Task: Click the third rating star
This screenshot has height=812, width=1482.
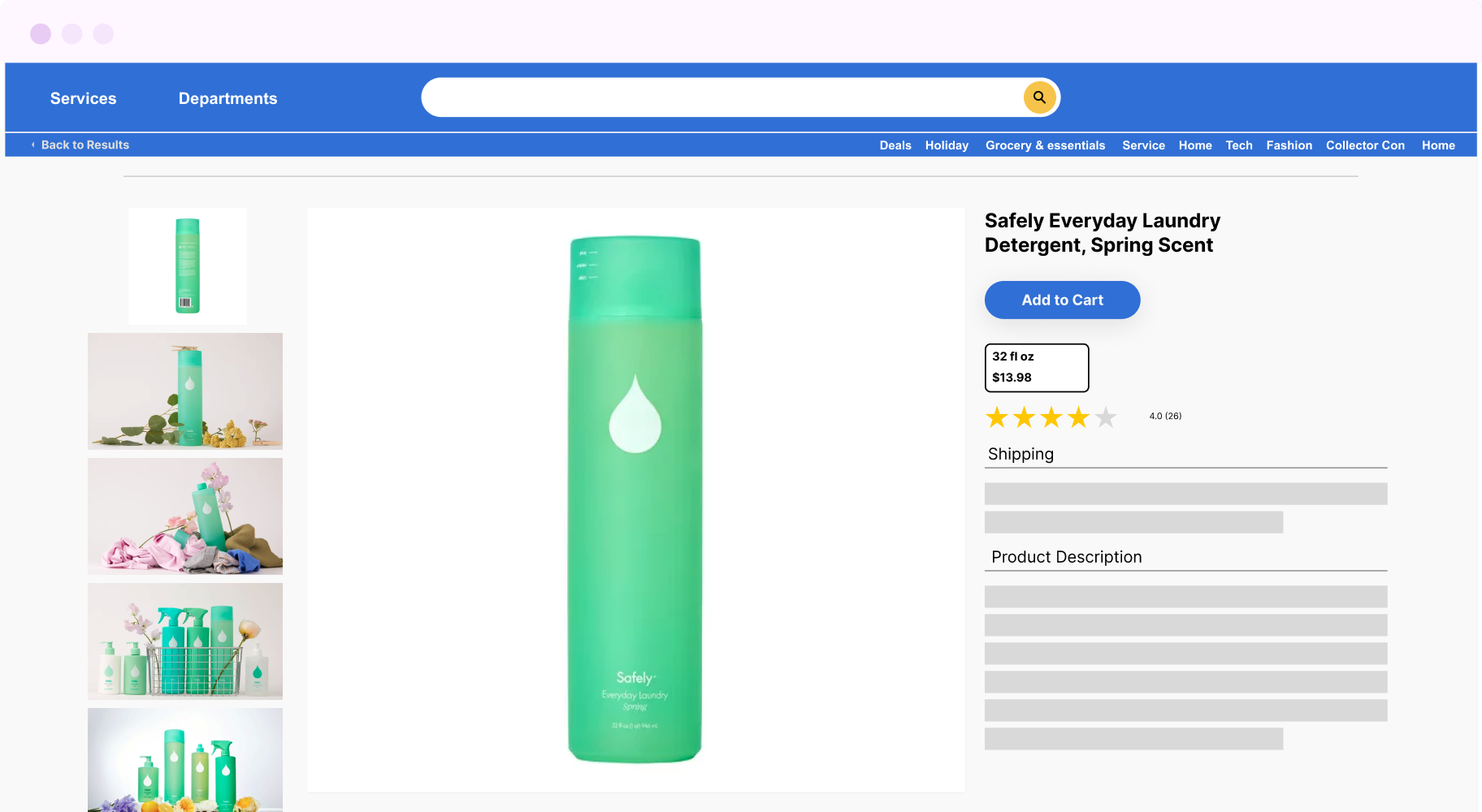Action: tap(1051, 417)
